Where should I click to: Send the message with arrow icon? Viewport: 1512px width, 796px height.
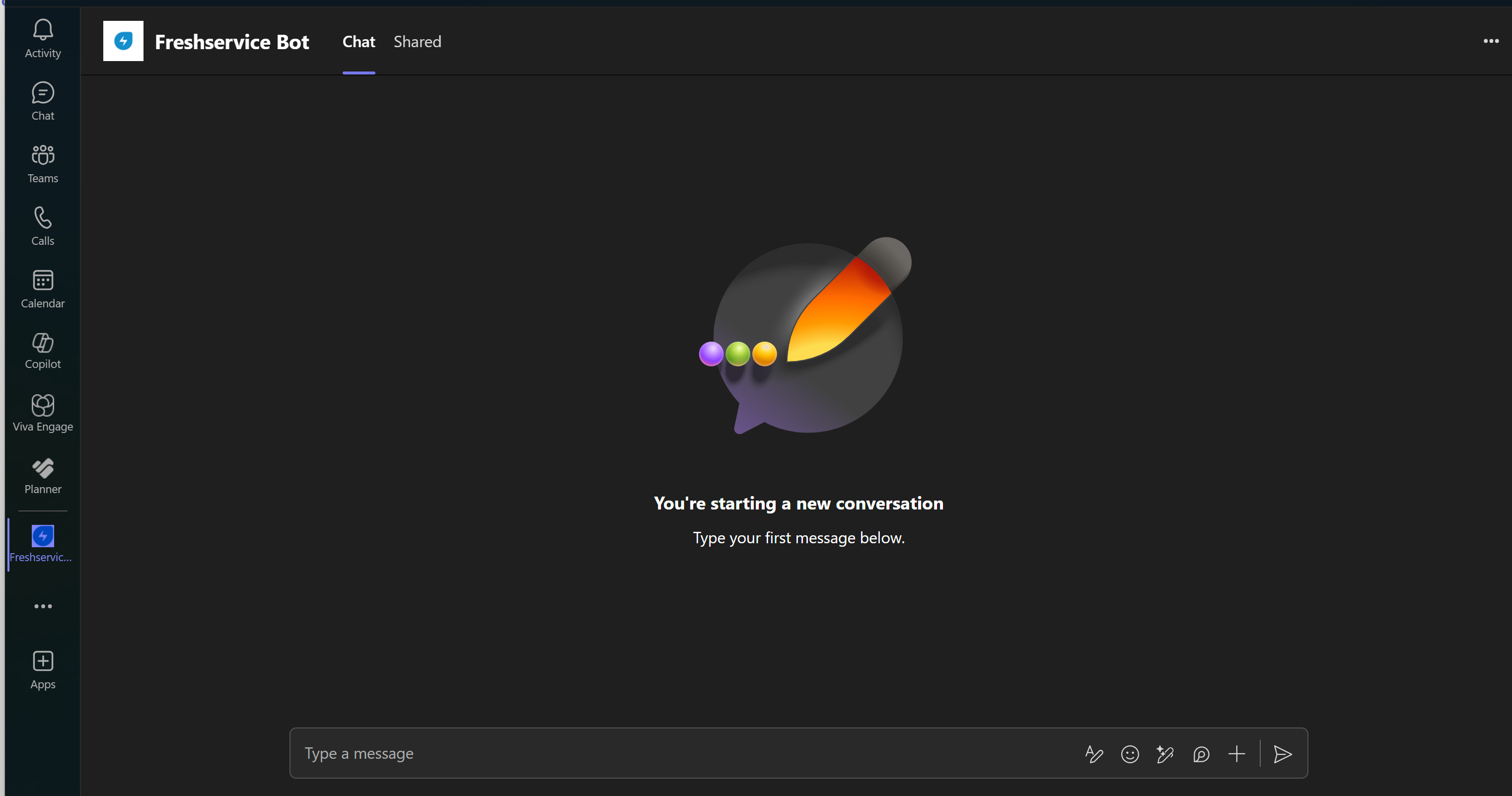(1283, 754)
